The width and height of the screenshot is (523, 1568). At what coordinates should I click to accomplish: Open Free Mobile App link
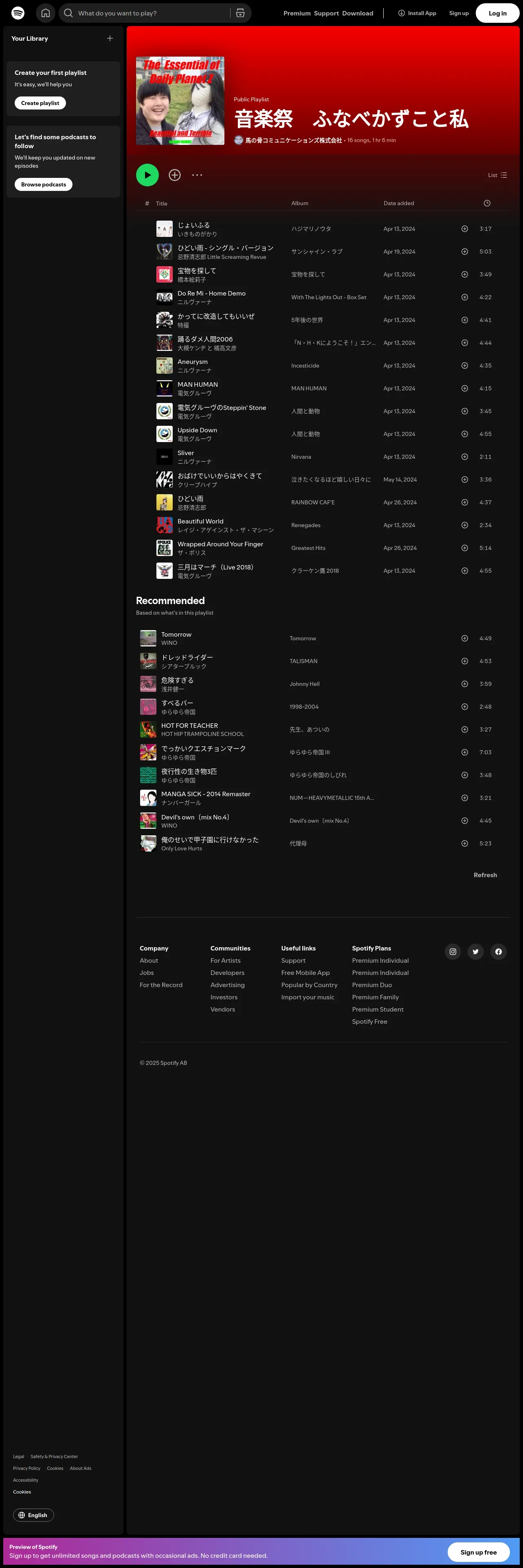(305, 973)
